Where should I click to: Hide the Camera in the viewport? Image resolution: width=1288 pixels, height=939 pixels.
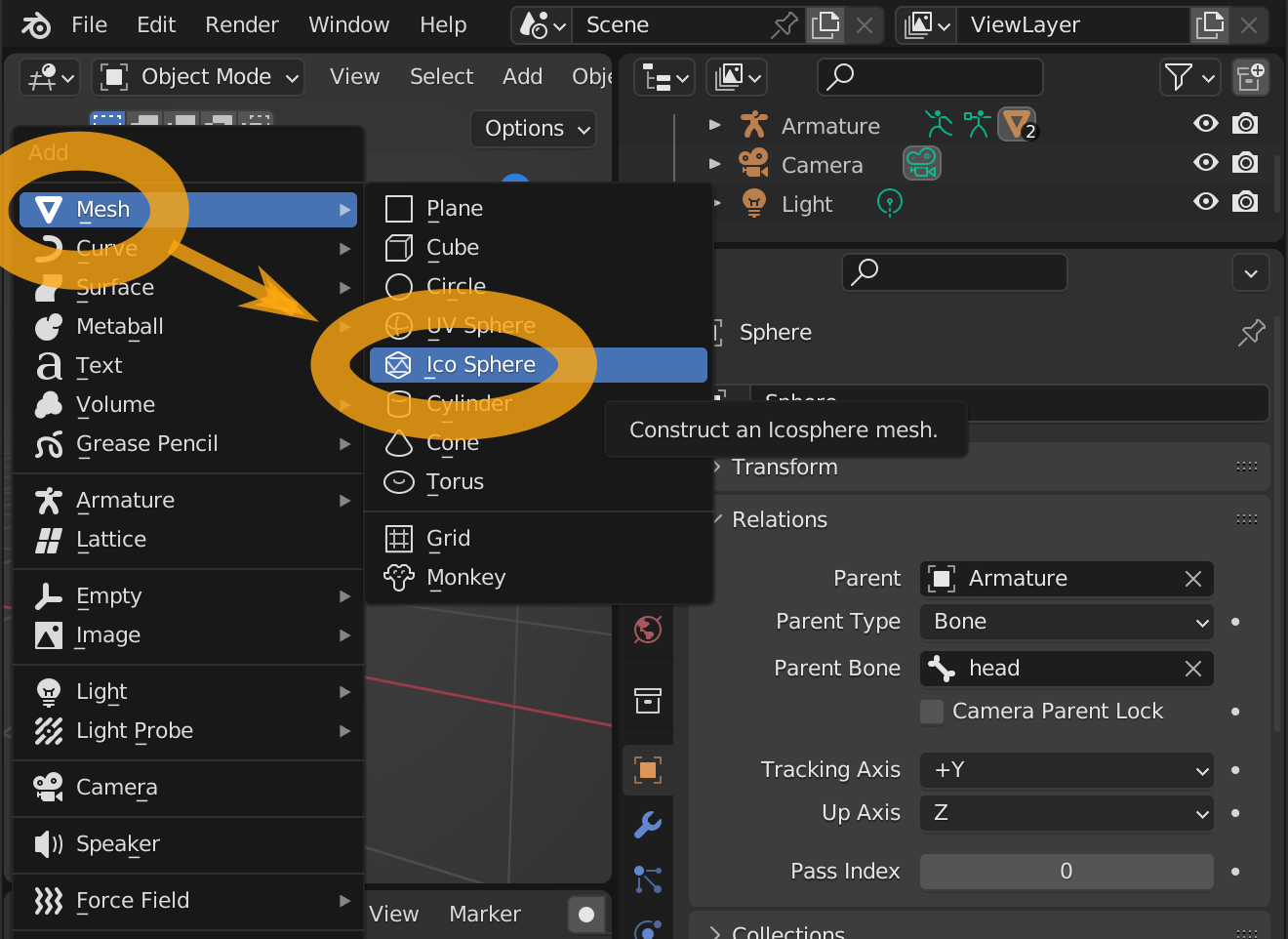[1206, 163]
